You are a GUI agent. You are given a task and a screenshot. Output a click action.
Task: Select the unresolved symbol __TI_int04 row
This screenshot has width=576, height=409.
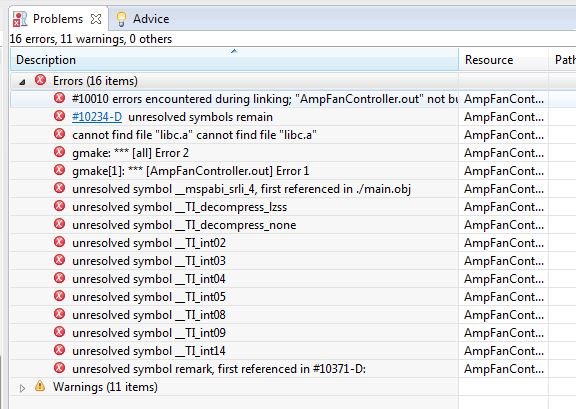(x=293, y=279)
